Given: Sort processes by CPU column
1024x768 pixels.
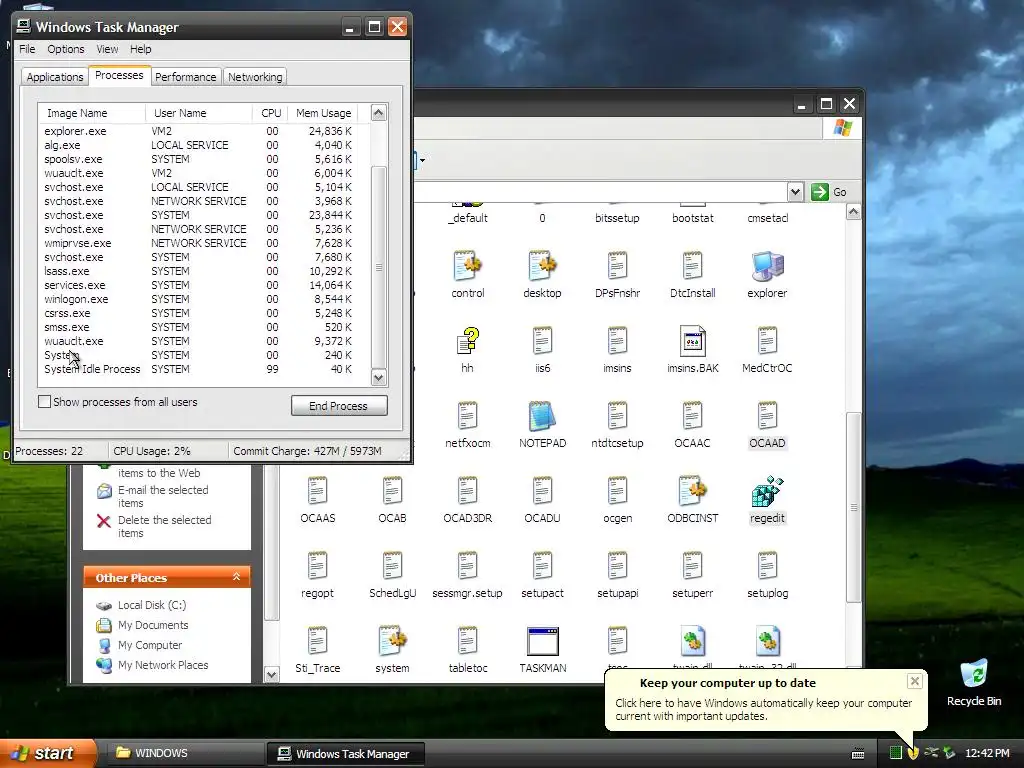Looking at the screenshot, I should (270, 113).
